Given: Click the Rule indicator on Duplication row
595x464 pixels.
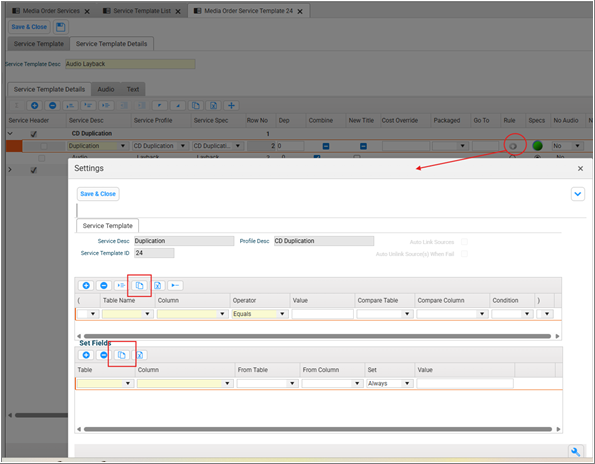Looking at the screenshot, I should click(x=513, y=146).
